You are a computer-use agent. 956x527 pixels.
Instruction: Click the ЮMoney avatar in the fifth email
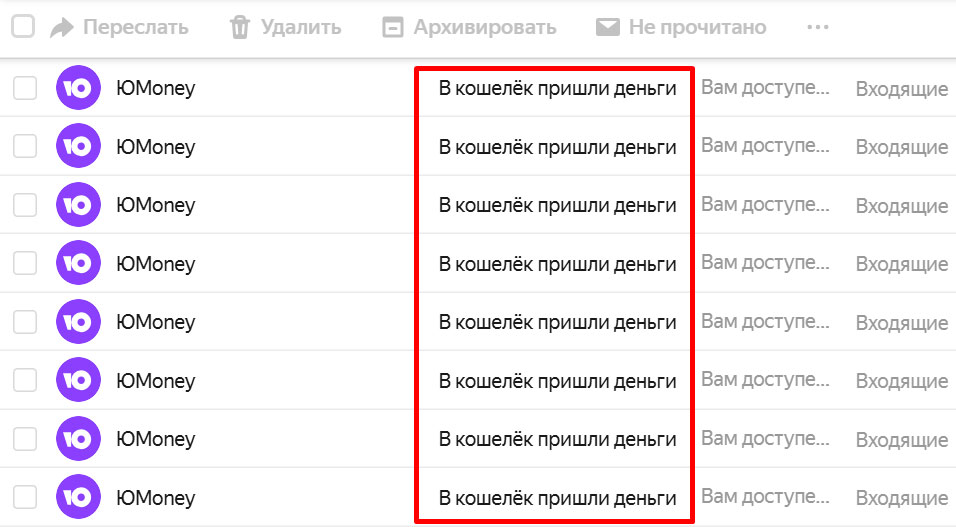point(78,322)
